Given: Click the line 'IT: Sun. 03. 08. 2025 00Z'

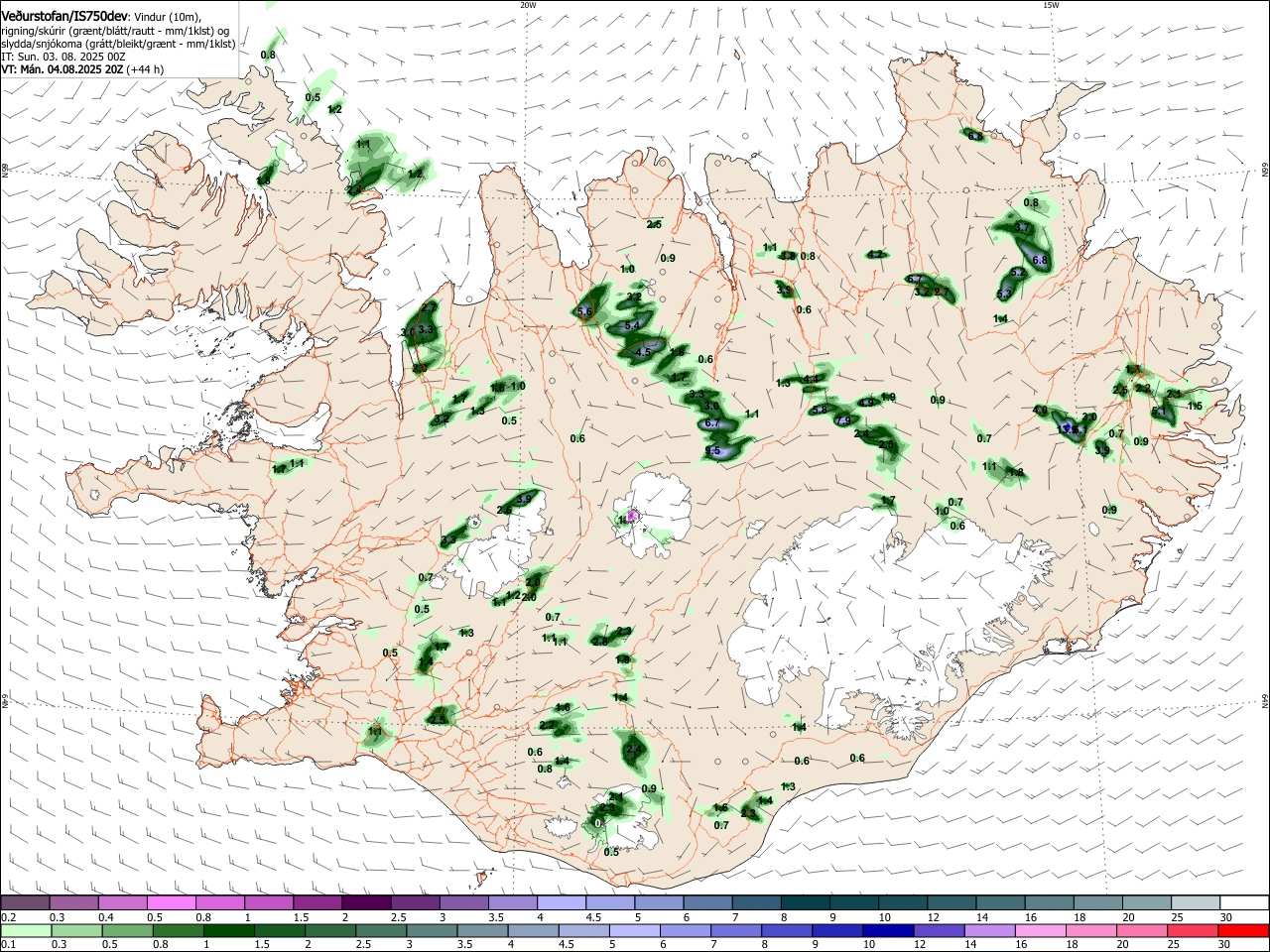Looking at the screenshot, I should [63, 57].
